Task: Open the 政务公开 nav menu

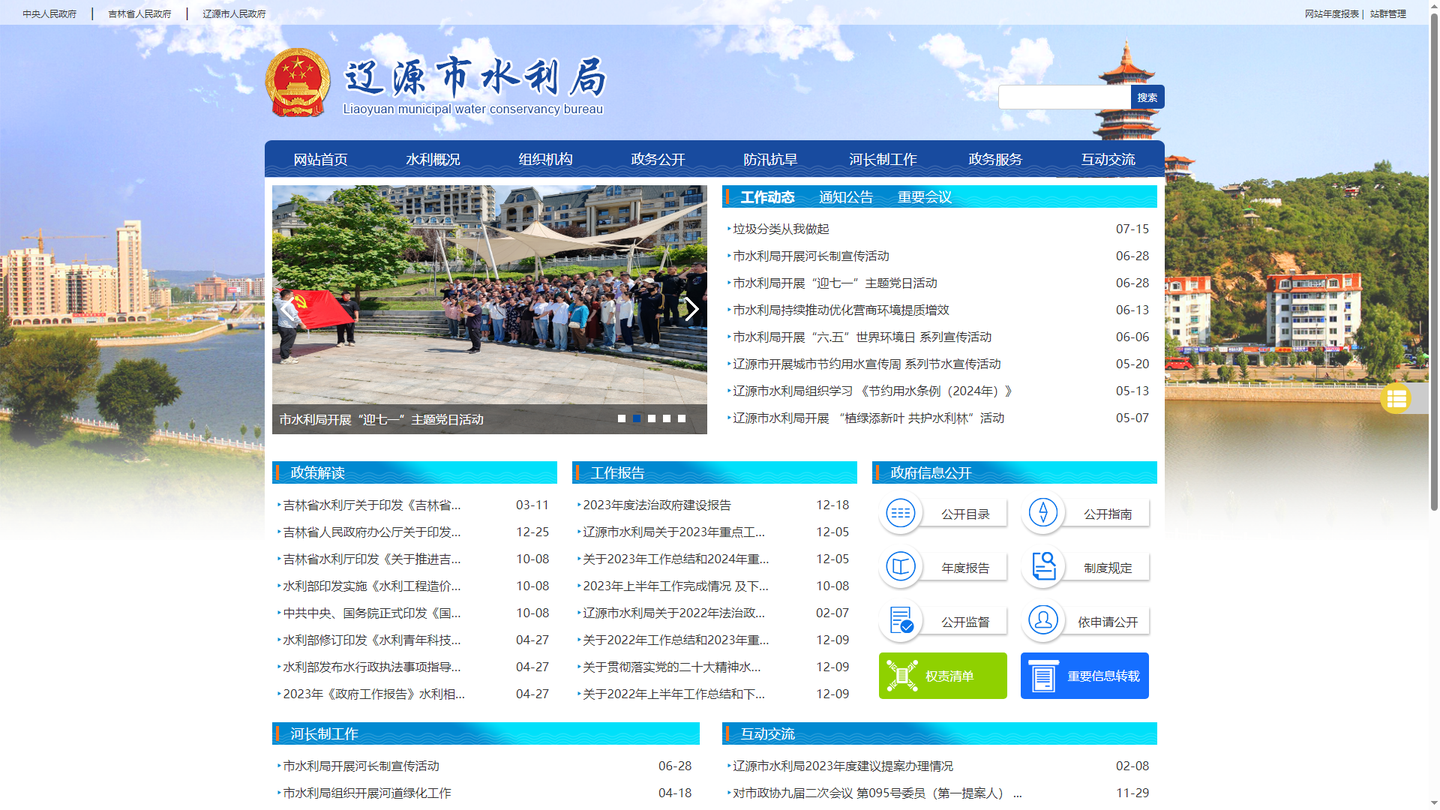Action: pyautogui.click(x=658, y=159)
